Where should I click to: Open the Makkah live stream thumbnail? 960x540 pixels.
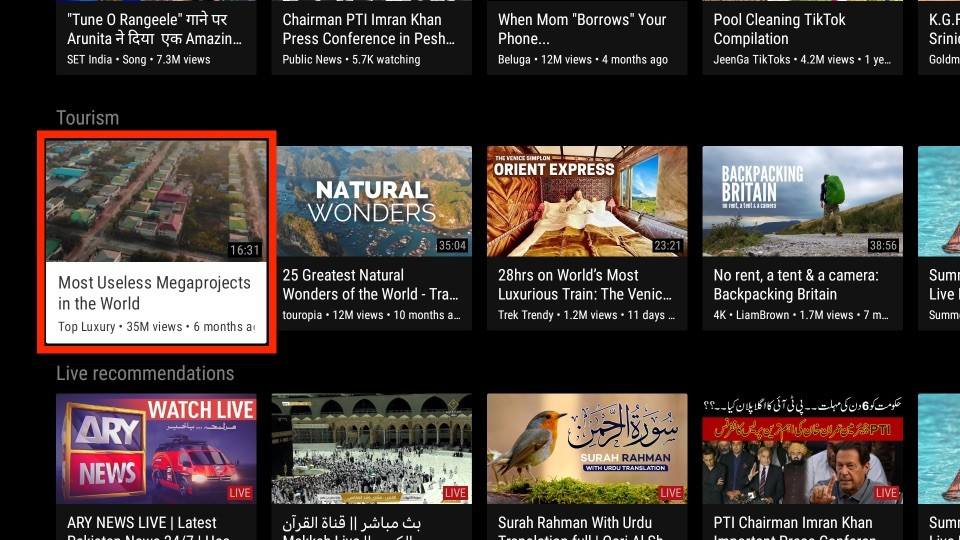coord(372,449)
